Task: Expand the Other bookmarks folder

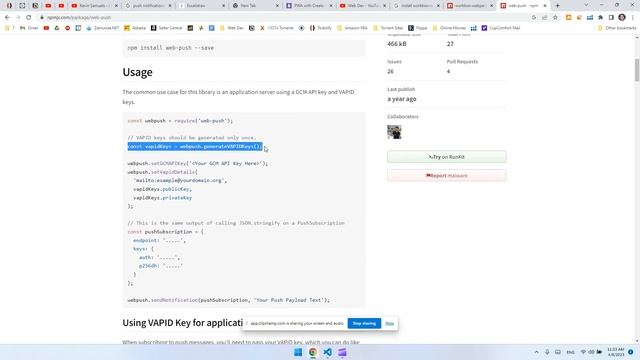Action: pos(617,28)
